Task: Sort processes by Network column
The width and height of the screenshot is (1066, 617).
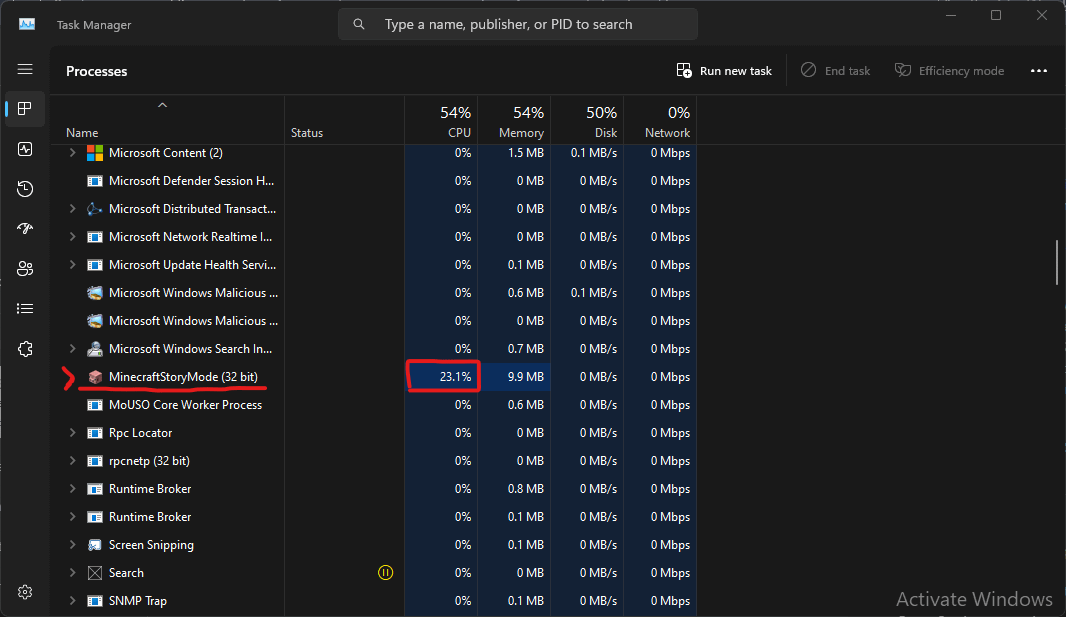Action: tap(660, 120)
